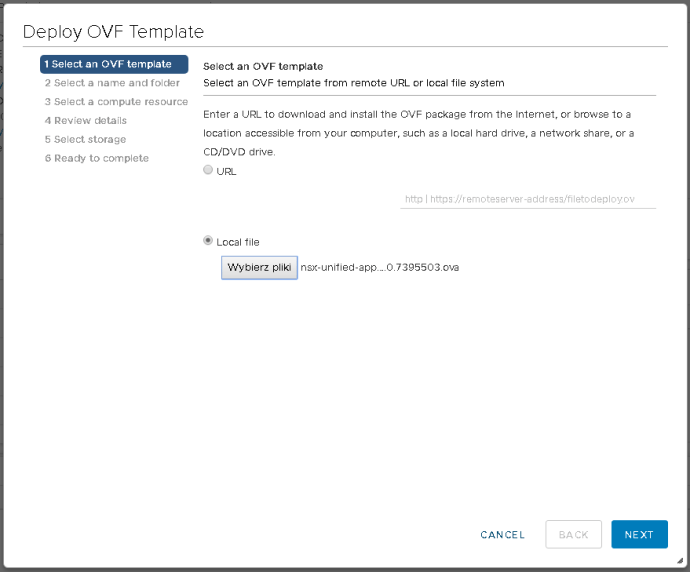Select the Local file radio button
Viewport: 690px width, 572px height.
pos(208,241)
